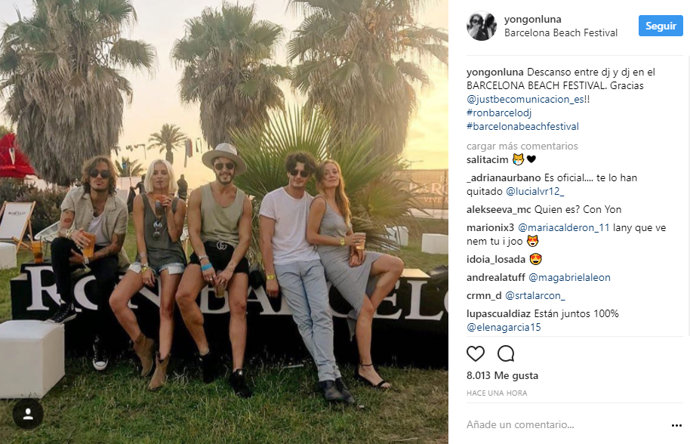View the 8.013 Me gusta likes list

pyautogui.click(x=502, y=376)
